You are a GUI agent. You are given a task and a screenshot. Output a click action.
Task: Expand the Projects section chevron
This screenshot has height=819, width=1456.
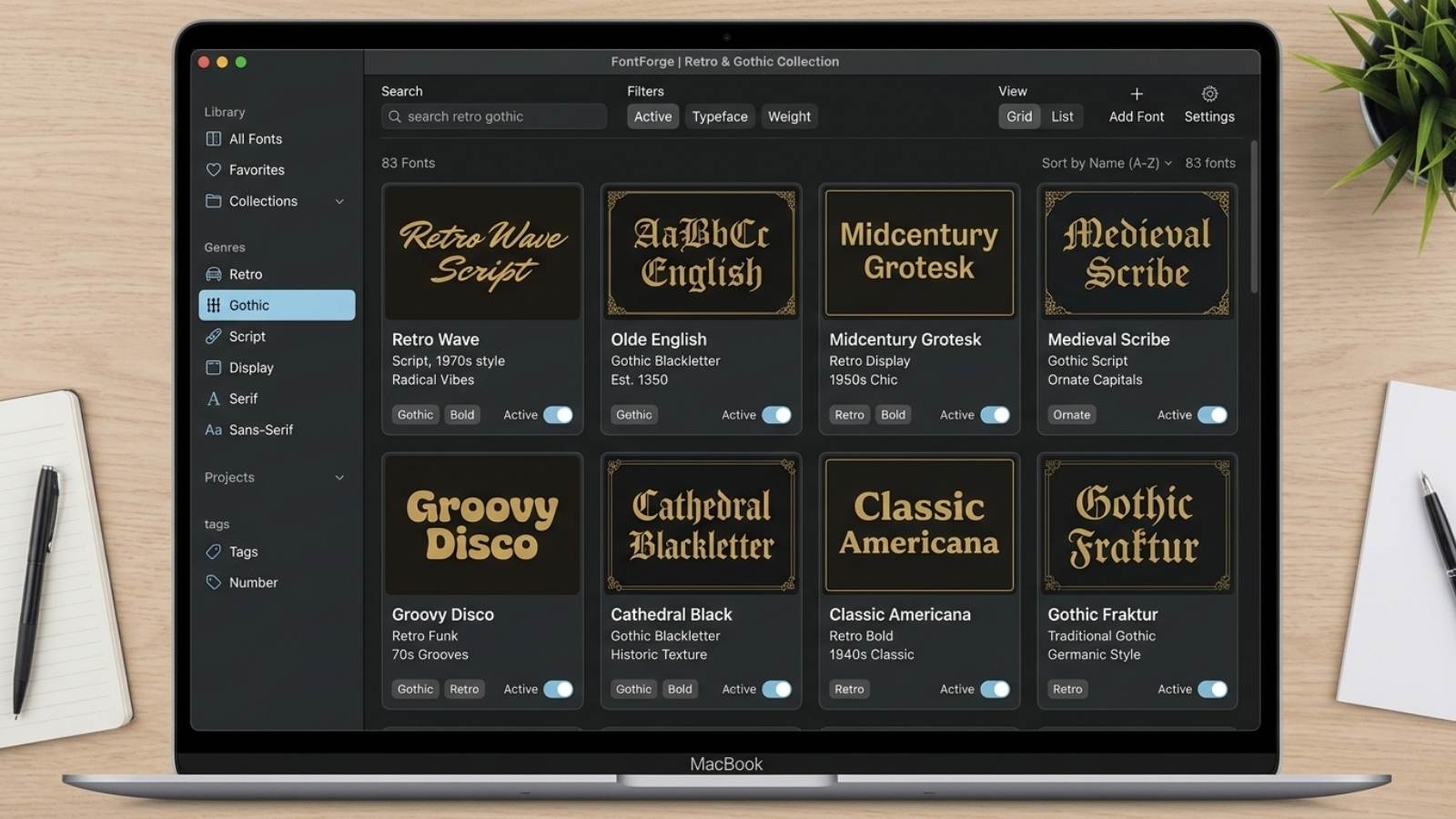click(x=339, y=478)
